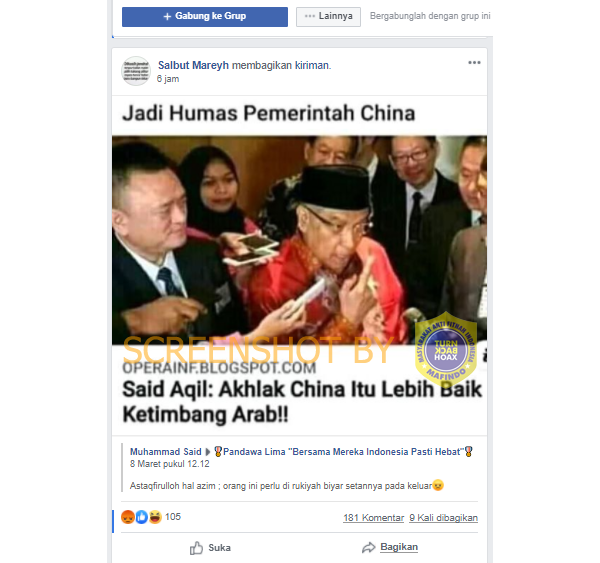Open the Said Aqil article headline
The width and height of the screenshot is (600, 563).
click(302, 402)
